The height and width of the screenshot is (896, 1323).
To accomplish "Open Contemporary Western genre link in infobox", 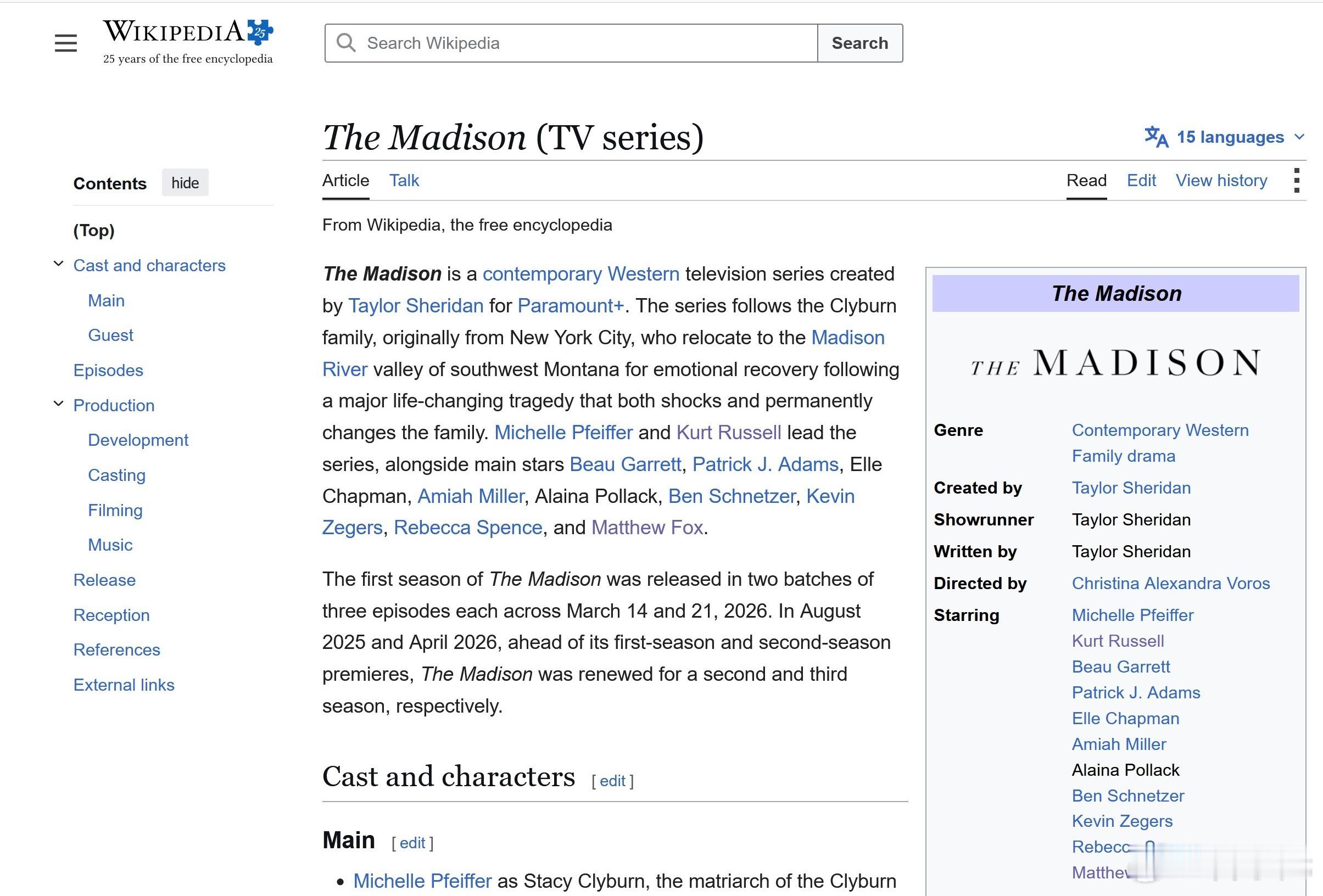I will 1160,430.
